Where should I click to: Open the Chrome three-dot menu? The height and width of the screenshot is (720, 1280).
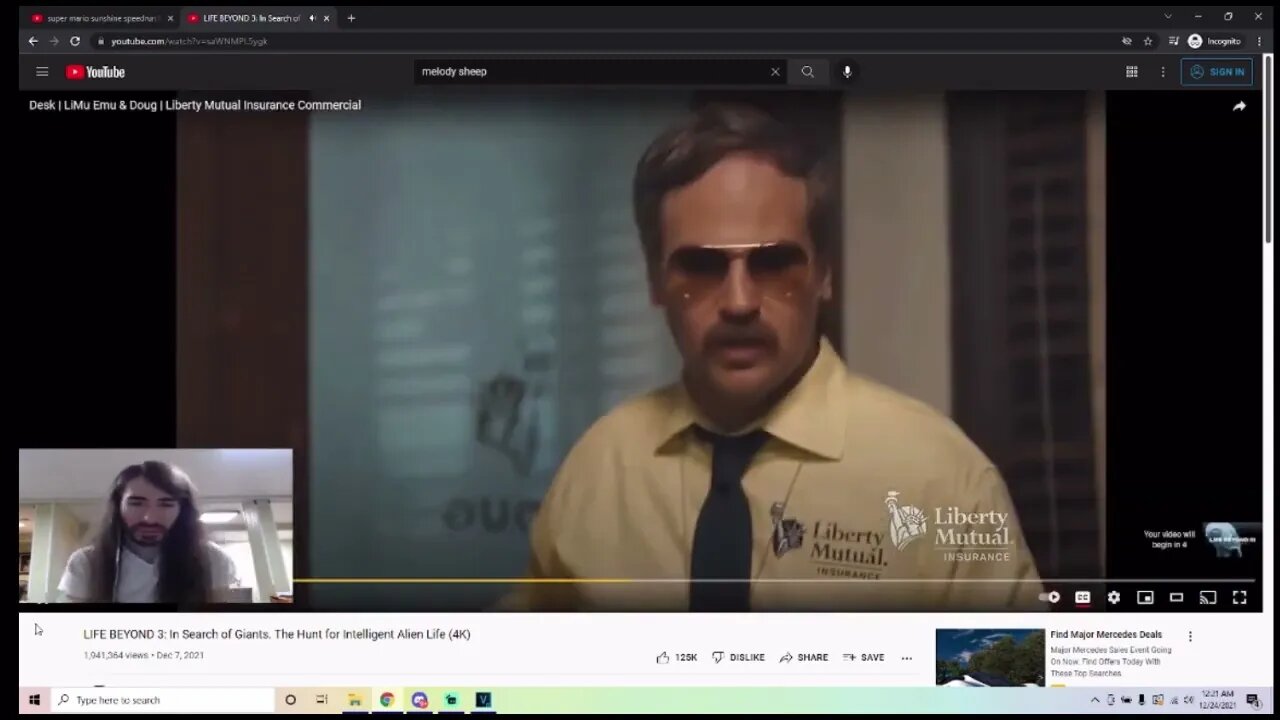point(1259,41)
